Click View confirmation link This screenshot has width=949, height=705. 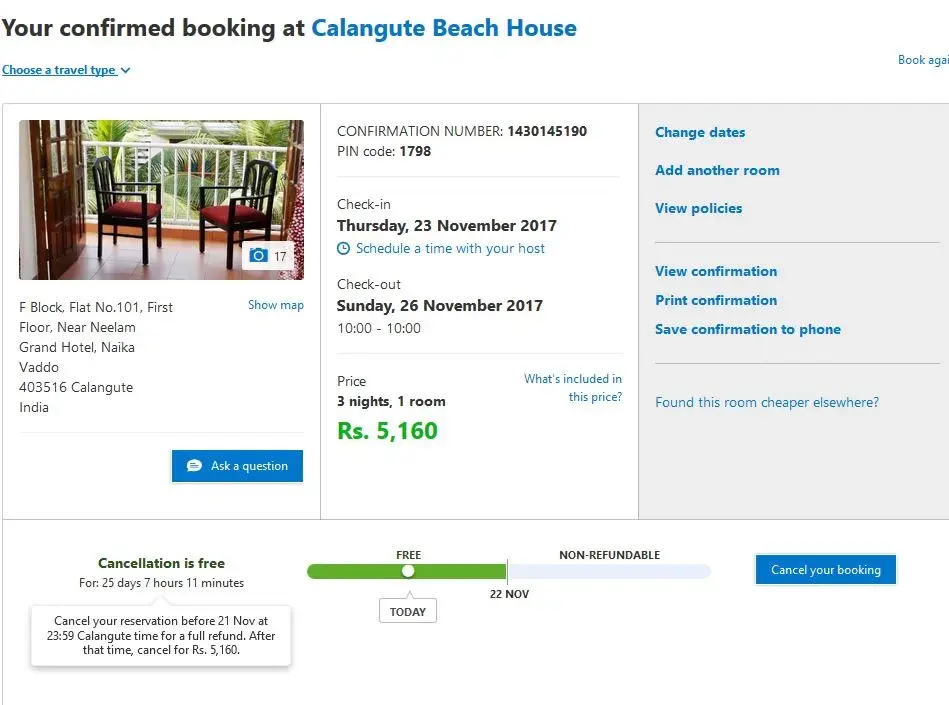[716, 271]
